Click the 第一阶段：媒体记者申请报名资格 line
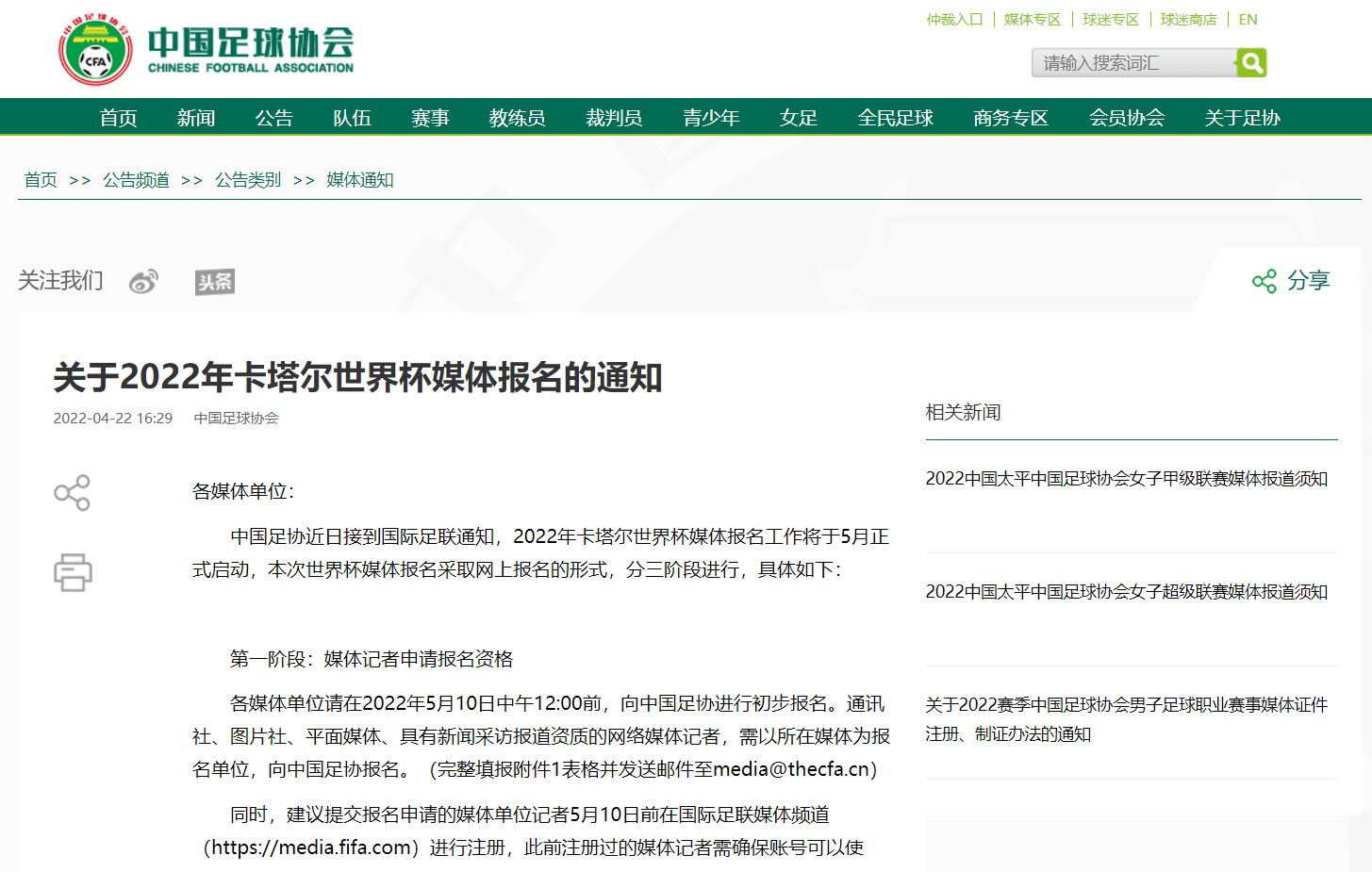Viewport: 1372px width, 872px height. [x=372, y=659]
